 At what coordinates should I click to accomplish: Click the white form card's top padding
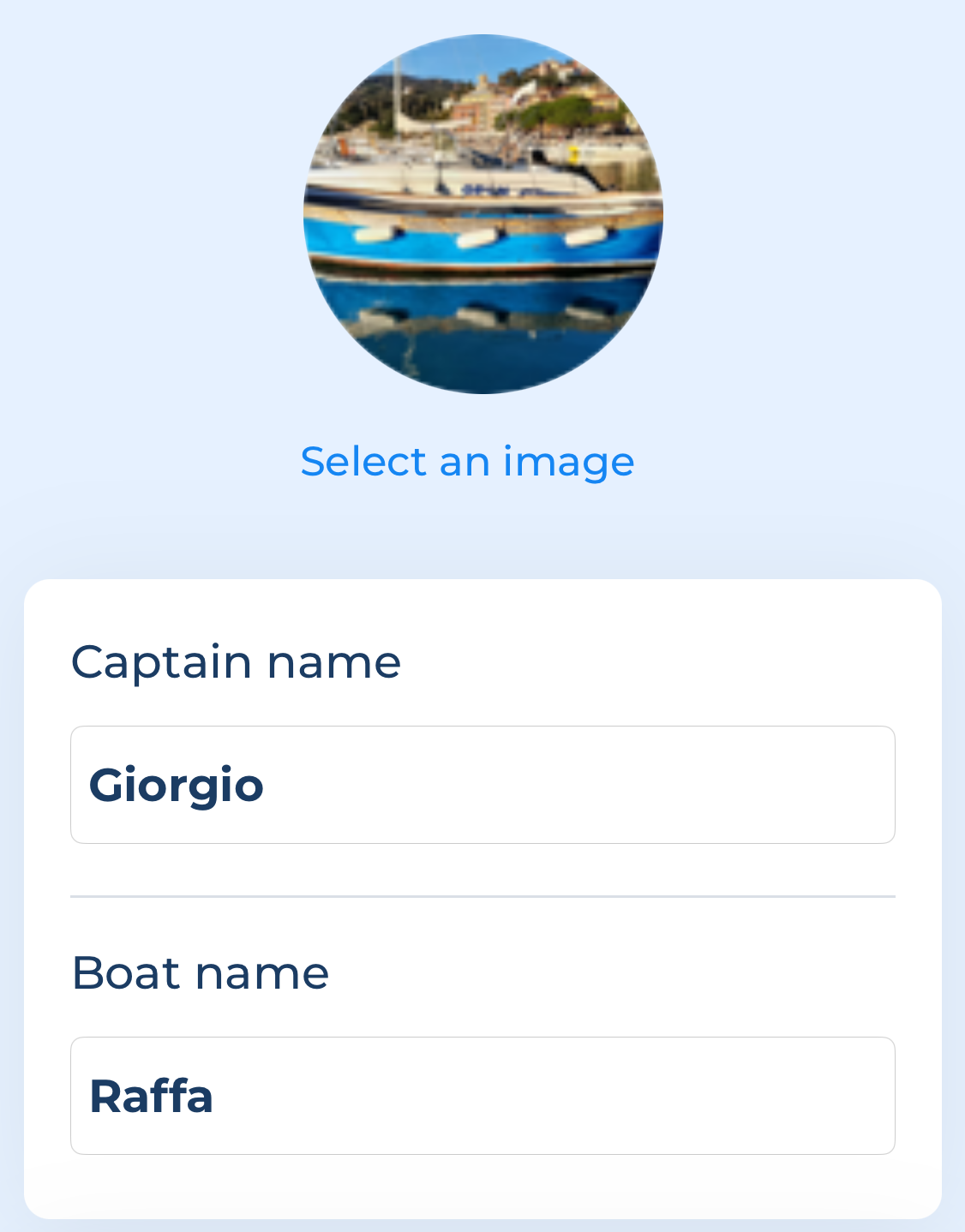(x=482, y=607)
